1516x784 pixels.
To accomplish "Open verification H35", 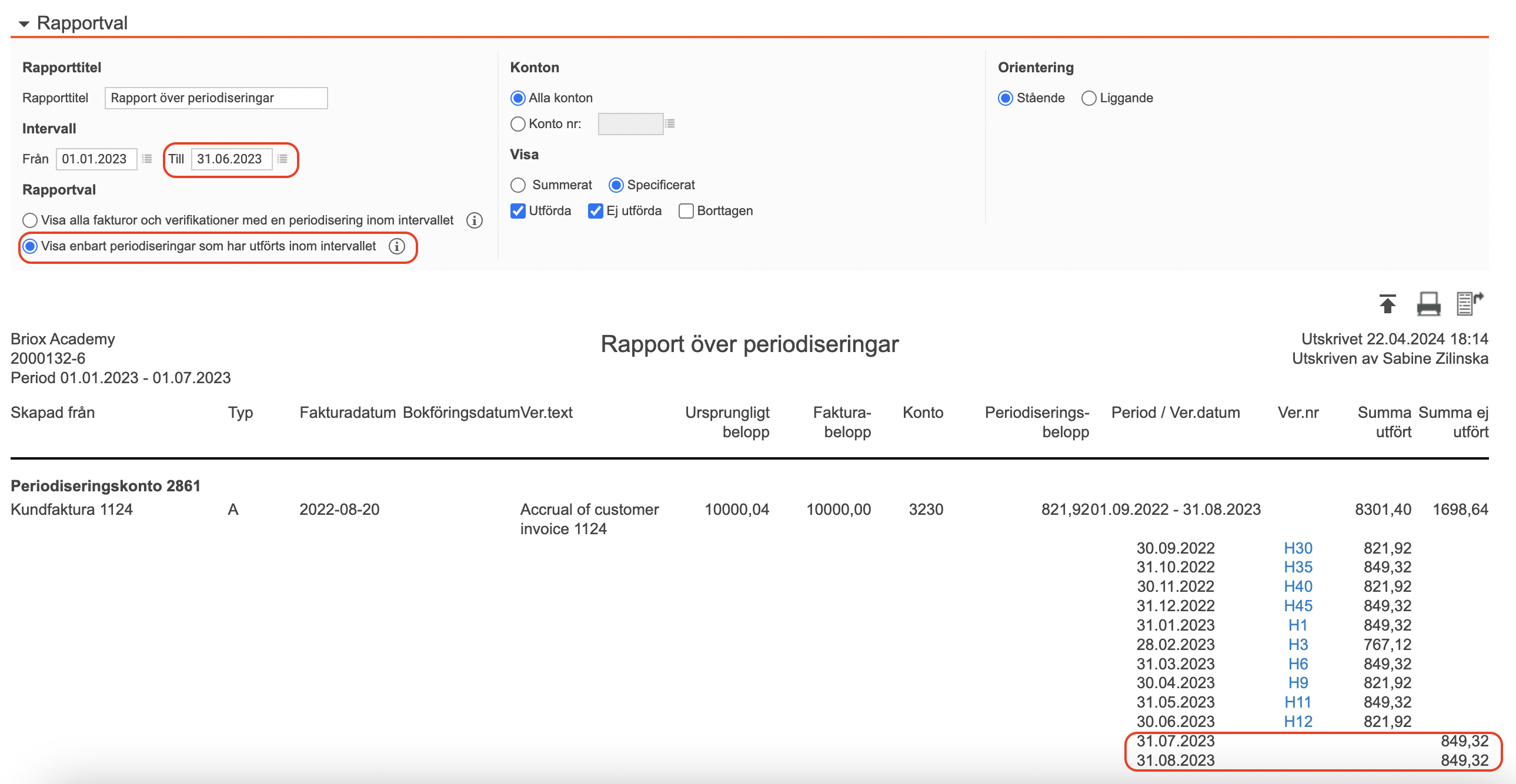I will click(x=1298, y=567).
